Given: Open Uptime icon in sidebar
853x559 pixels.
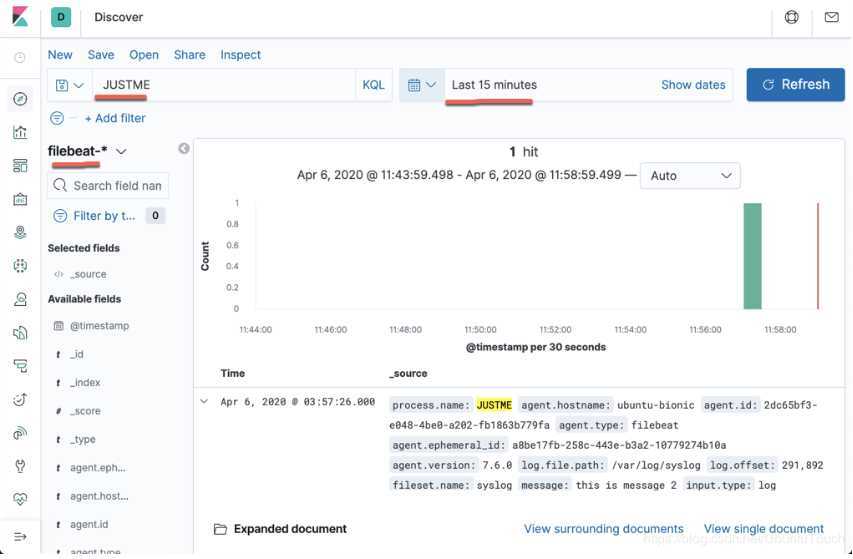Looking at the screenshot, I should coord(20,400).
